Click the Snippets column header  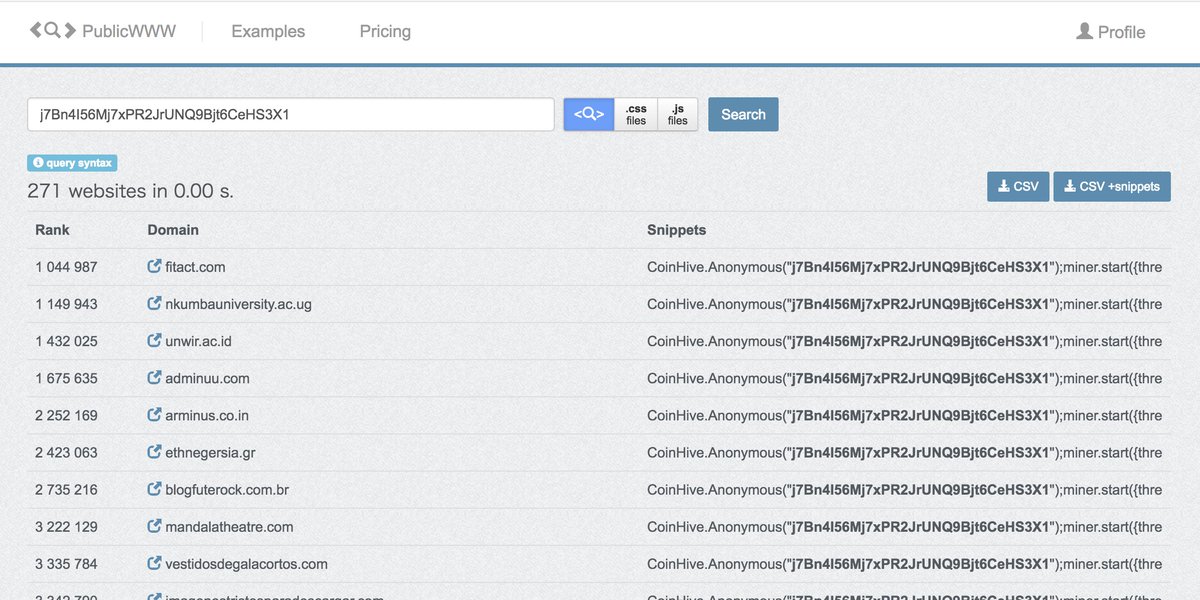point(676,230)
